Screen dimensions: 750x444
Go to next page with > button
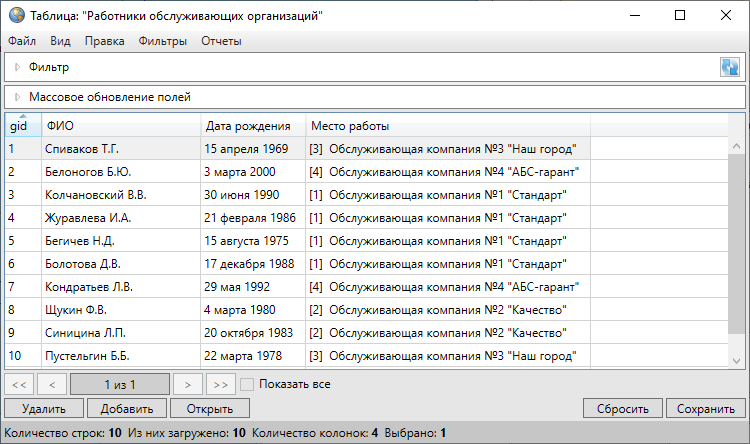[187, 383]
